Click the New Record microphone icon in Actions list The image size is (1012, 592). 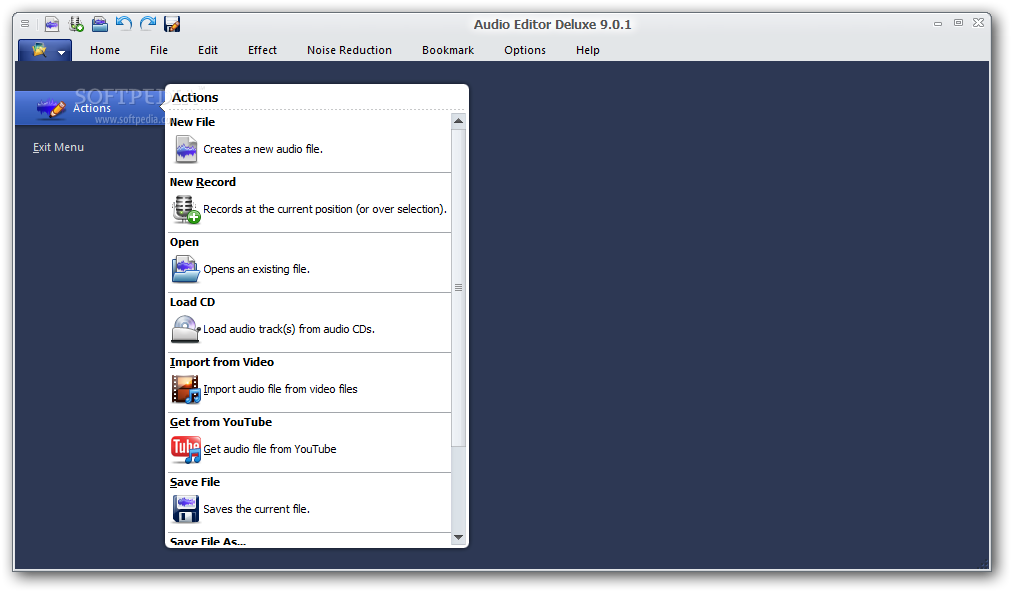pyautogui.click(x=186, y=209)
